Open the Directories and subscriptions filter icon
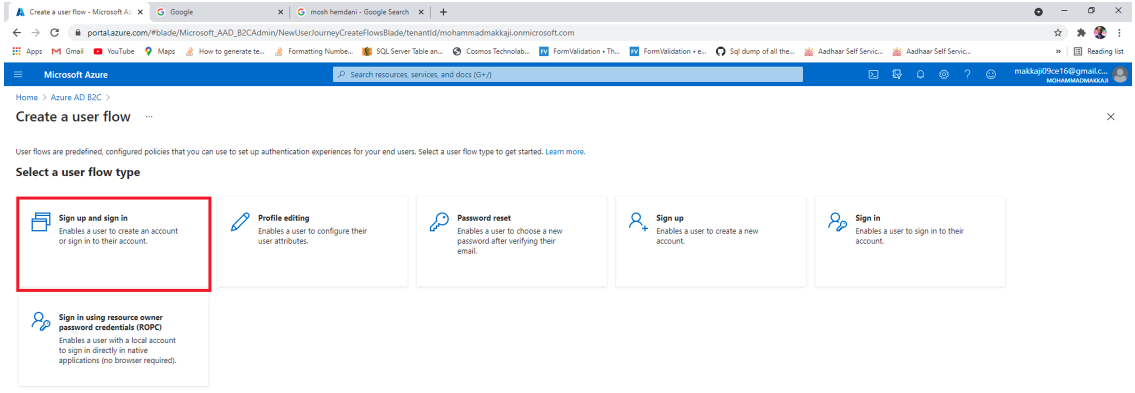The height and width of the screenshot is (393, 1135). point(898,75)
